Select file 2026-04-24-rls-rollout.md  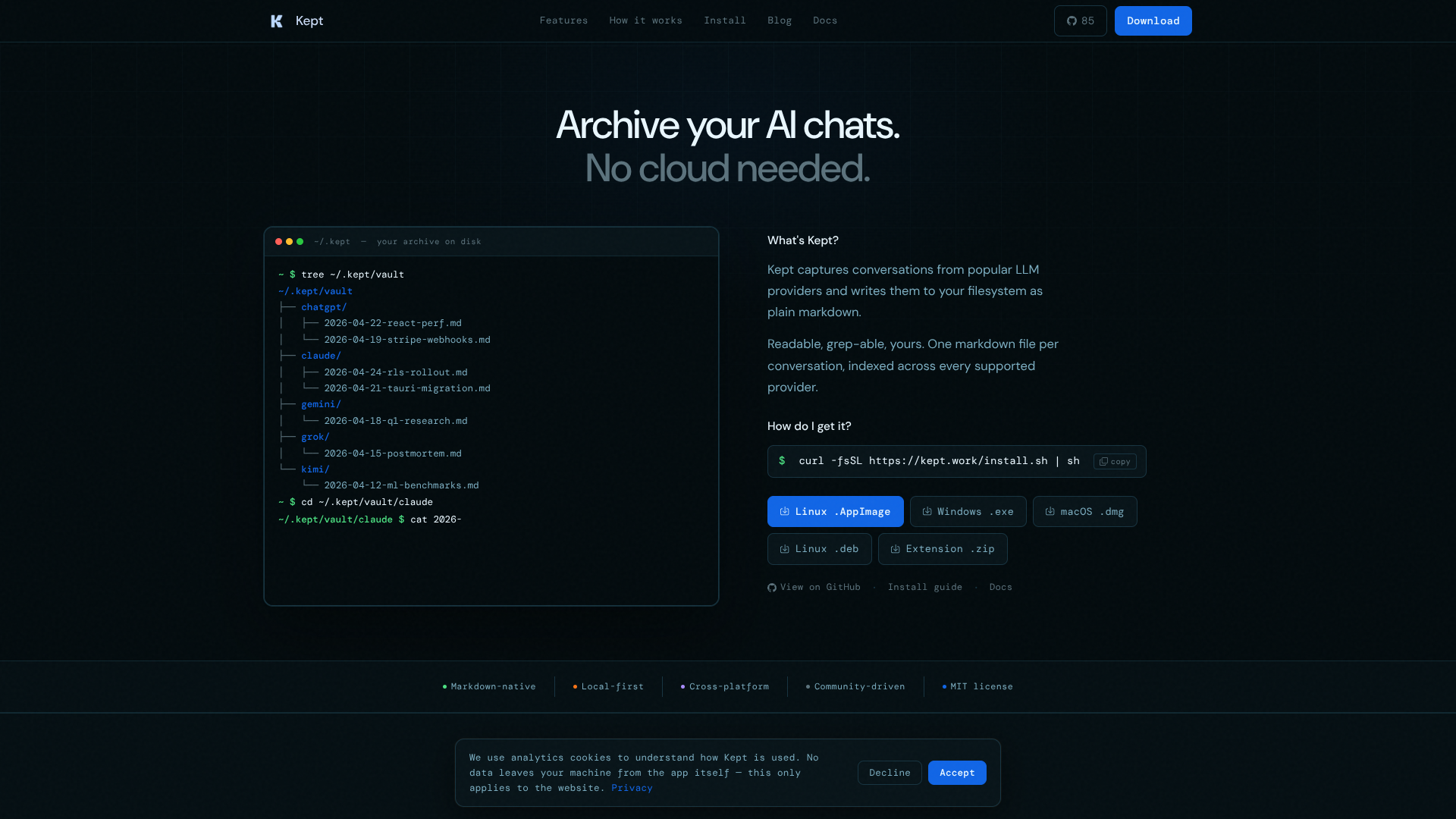pos(396,372)
